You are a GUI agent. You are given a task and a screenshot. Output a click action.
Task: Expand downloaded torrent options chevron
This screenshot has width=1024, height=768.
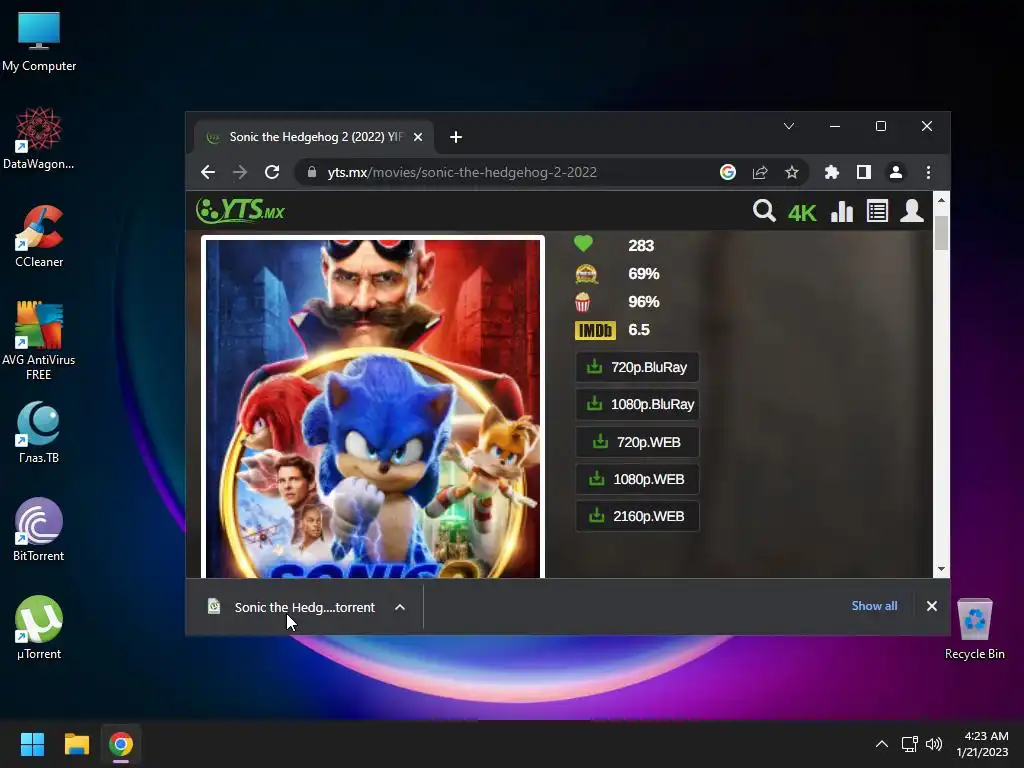tap(400, 607)
